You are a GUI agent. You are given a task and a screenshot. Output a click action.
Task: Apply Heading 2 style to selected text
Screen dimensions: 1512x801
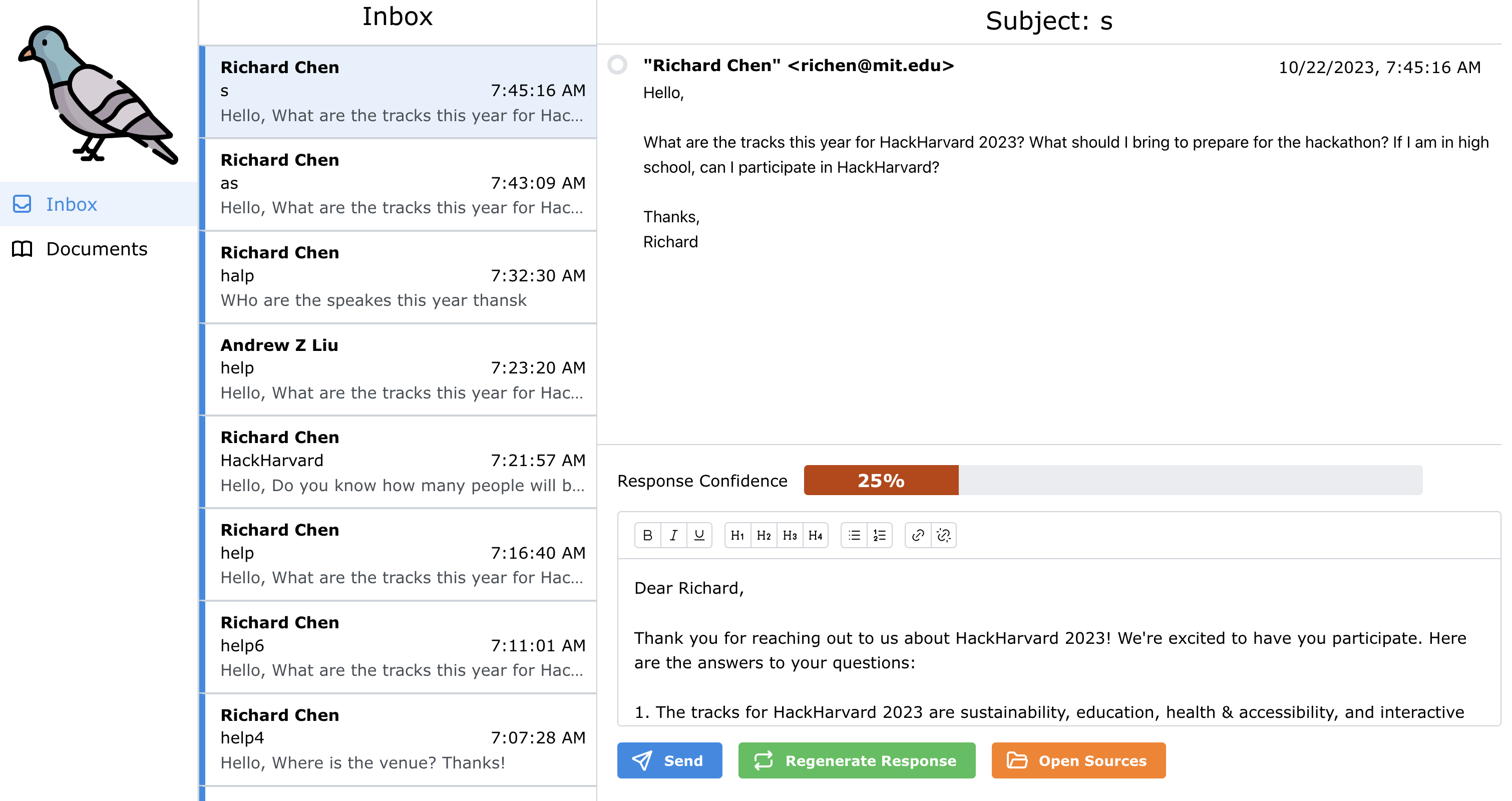[764, 535]
